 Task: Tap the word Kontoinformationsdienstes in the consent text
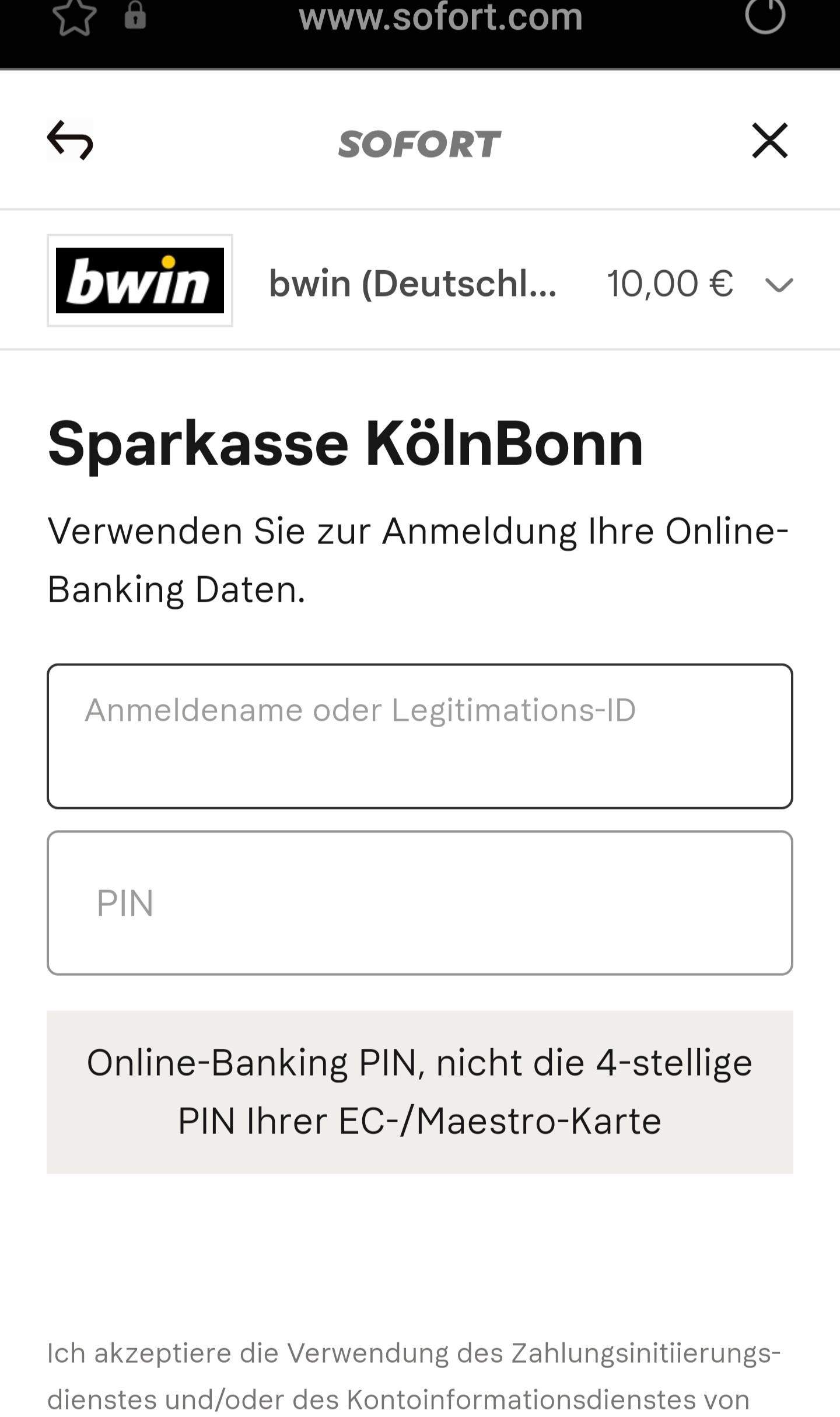(548, 1400)
